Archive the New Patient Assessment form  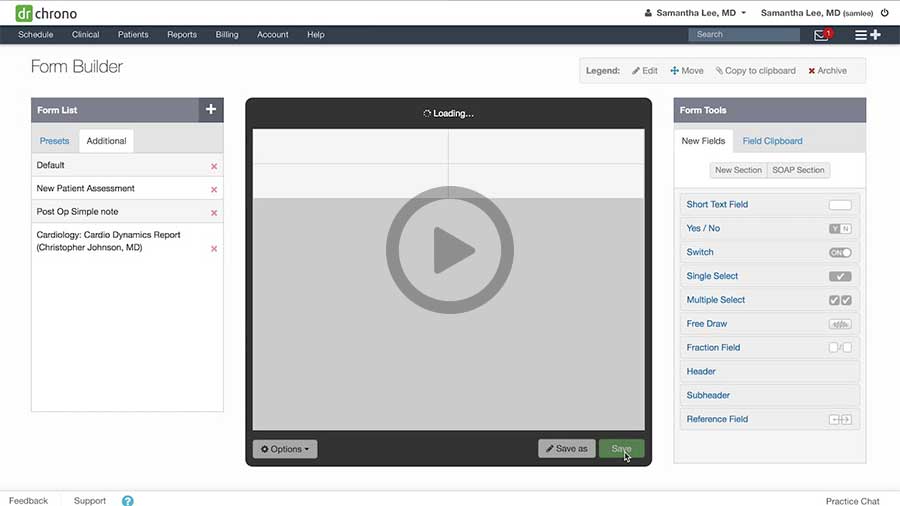pos(214,189)
